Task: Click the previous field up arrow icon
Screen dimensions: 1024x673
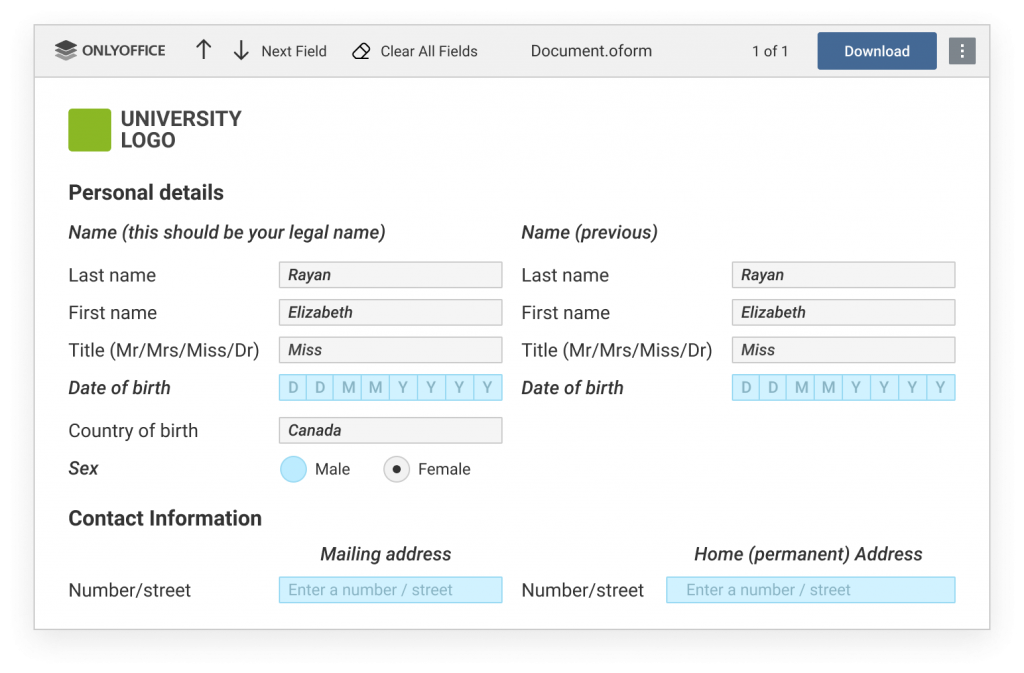Action: (x=203, y=50)
